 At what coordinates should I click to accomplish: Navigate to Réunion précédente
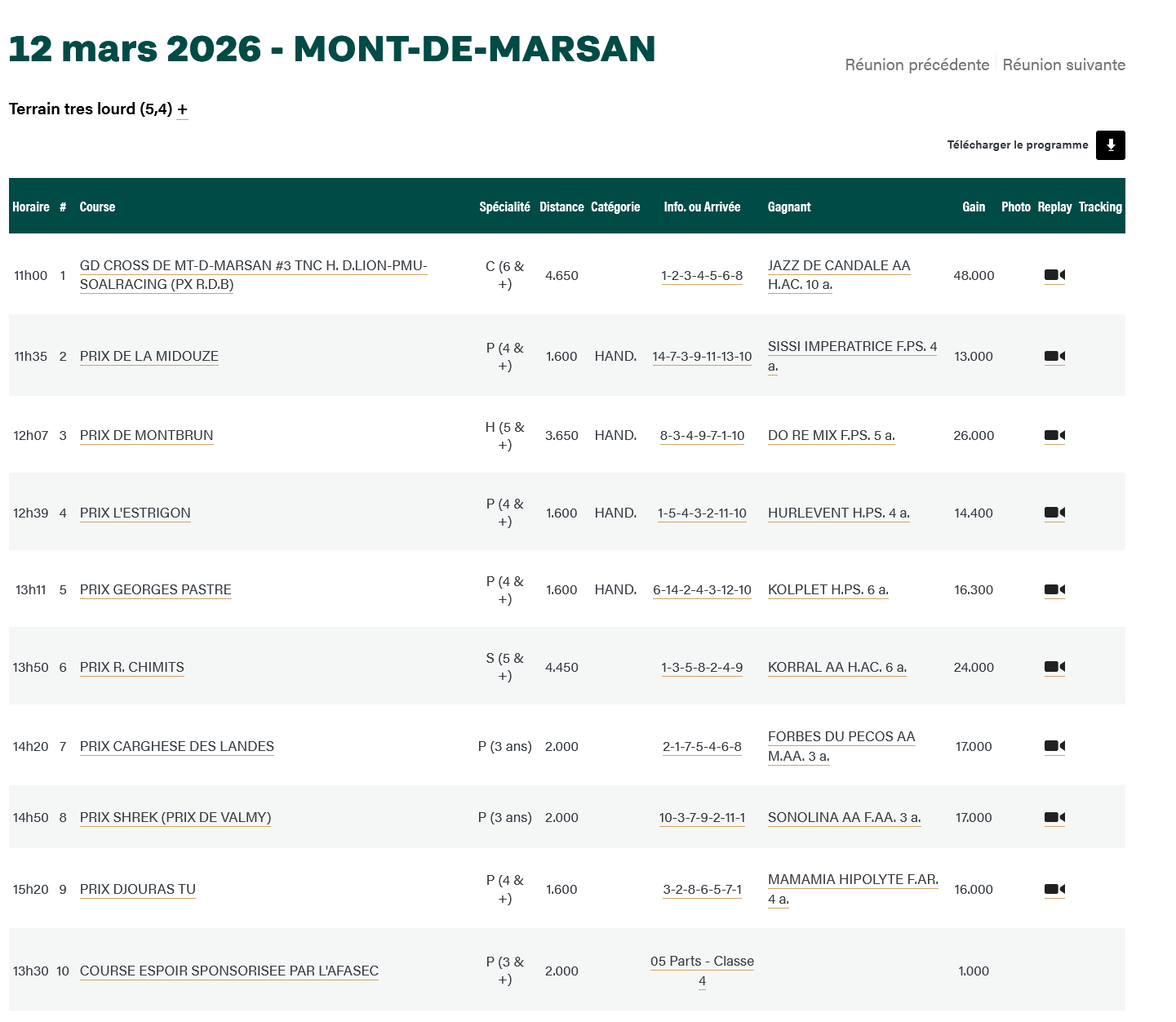tap(916, 64)
